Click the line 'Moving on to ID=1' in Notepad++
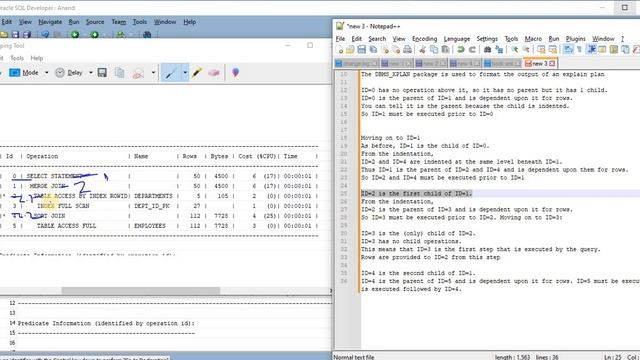The width and height of the screenshot is (640, 360). tap(390, 138)
